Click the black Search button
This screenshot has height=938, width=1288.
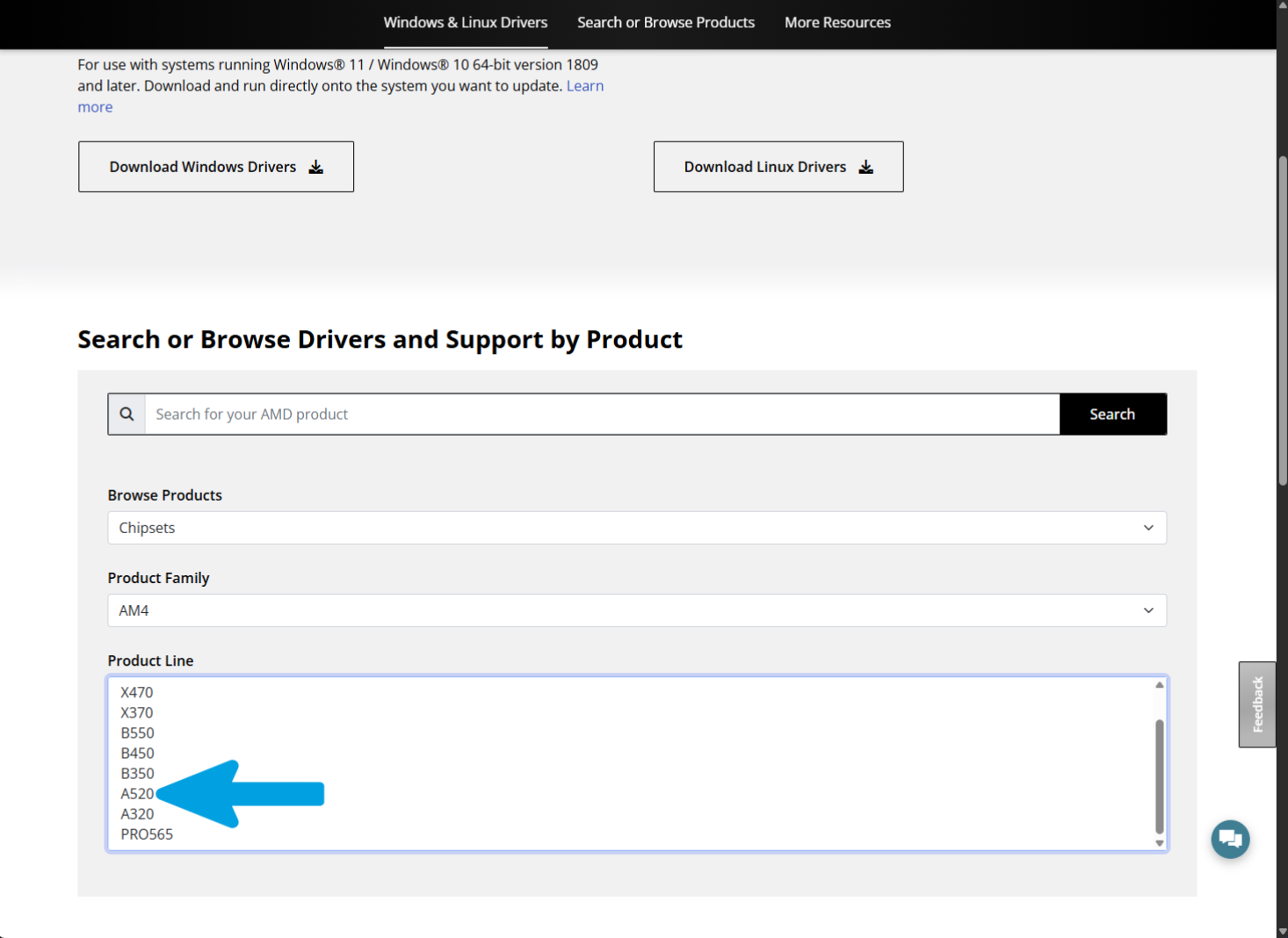point(1112,414)
